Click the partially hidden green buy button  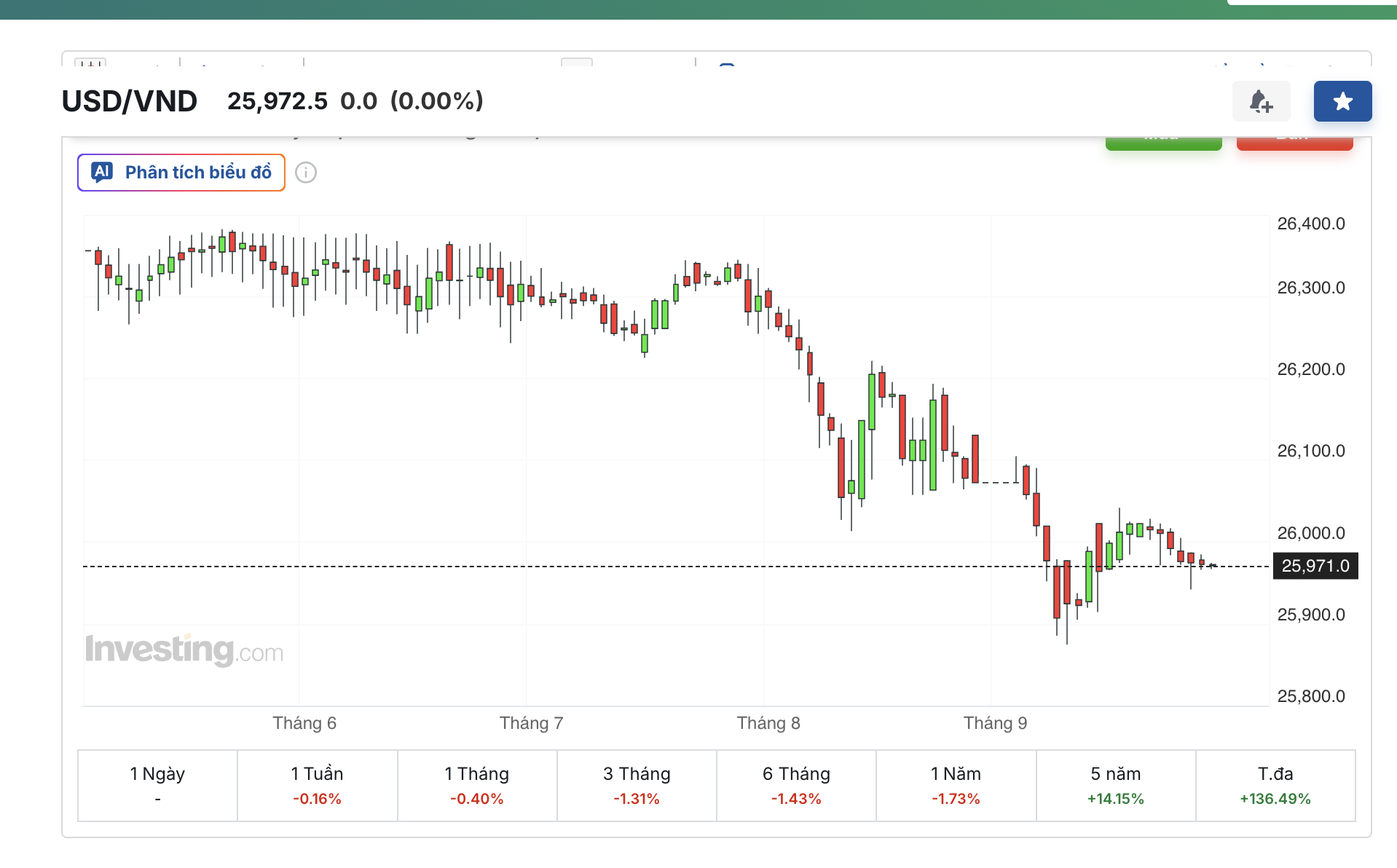[1163, 143]
